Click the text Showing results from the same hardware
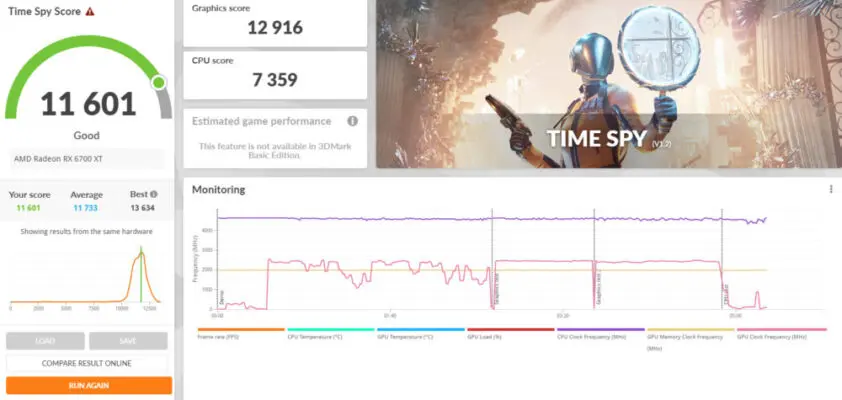 click(x=86, y=231)
